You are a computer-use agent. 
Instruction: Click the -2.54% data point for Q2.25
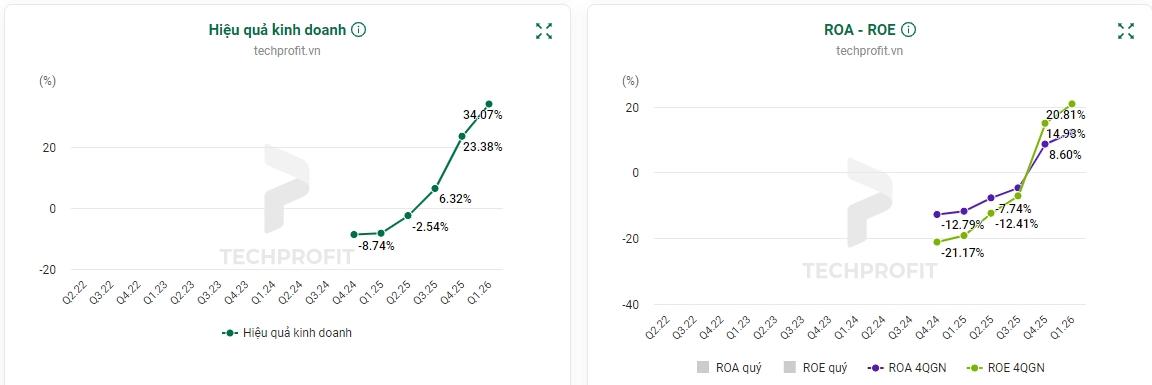click(x=408, y=215)
